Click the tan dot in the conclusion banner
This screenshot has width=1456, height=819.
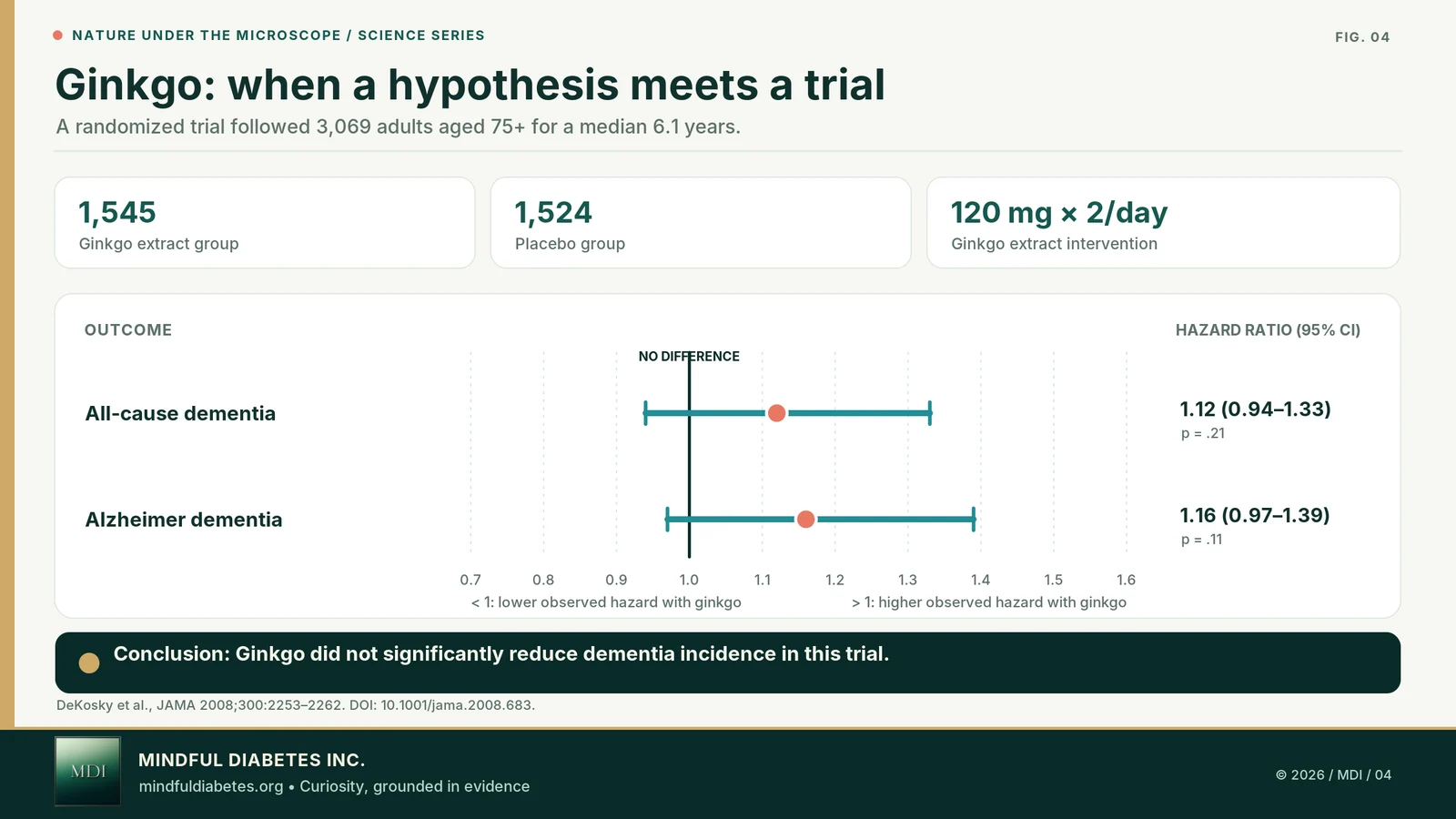(89, 662)
